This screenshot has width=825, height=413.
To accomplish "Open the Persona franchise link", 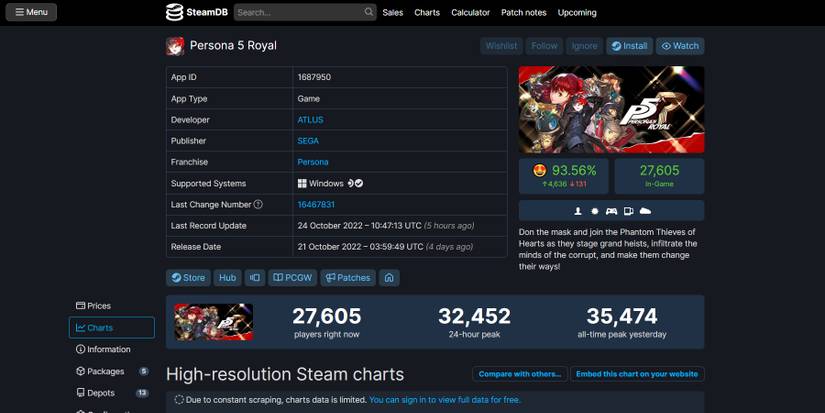I will pos(313,162).
